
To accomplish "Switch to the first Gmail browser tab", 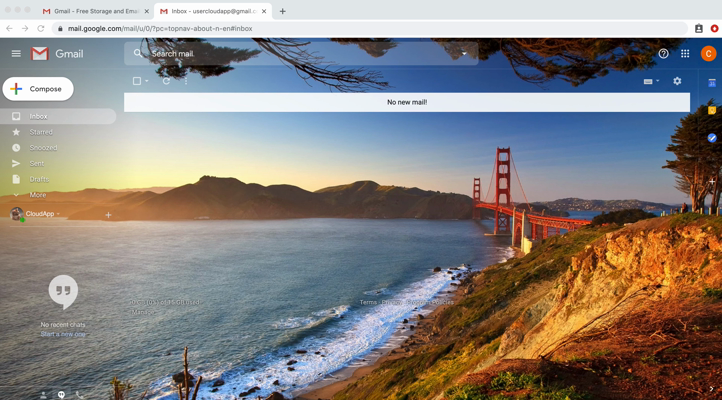I will click(x=96, y=11).
